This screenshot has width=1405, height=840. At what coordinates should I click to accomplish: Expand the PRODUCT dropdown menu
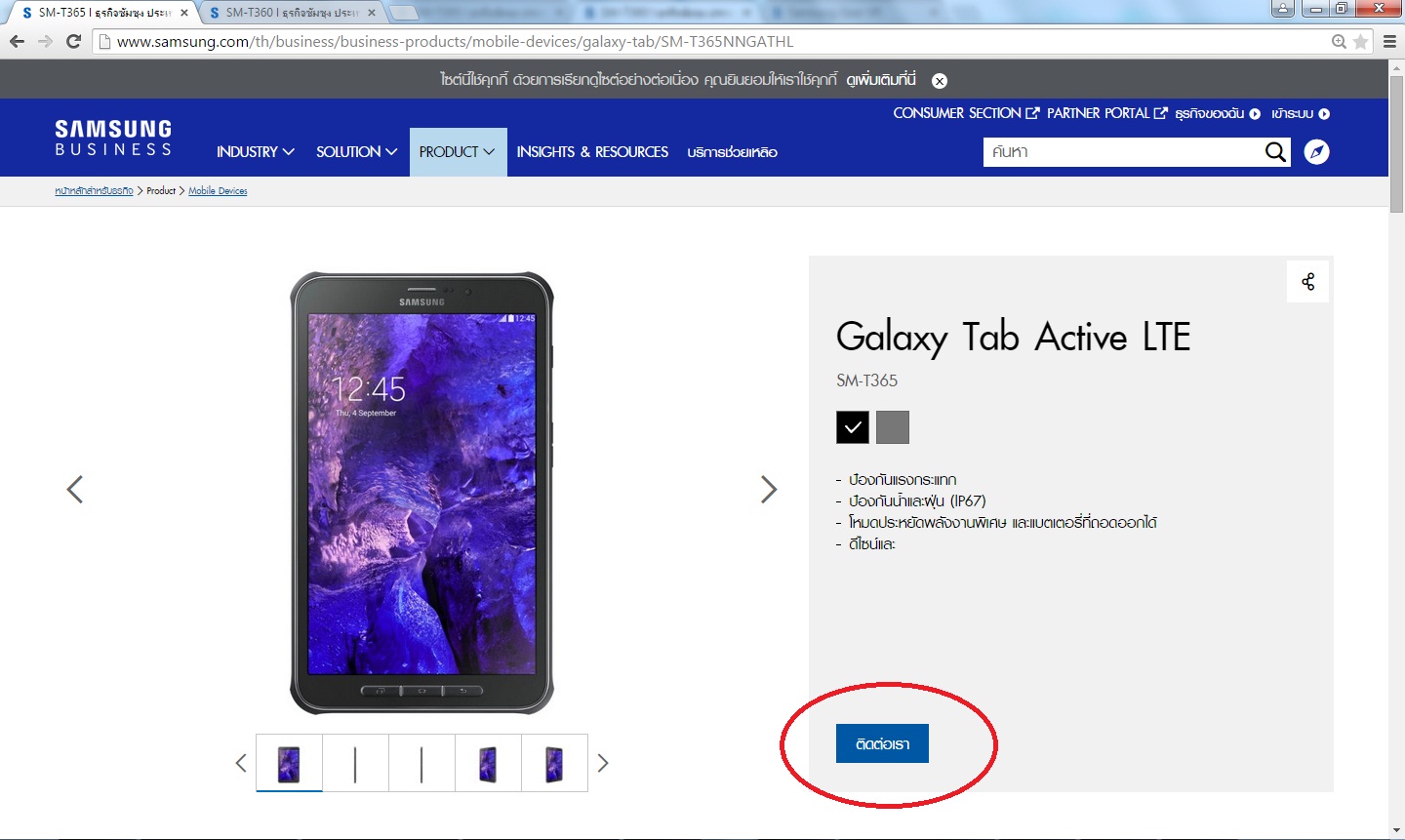(458, 152)
